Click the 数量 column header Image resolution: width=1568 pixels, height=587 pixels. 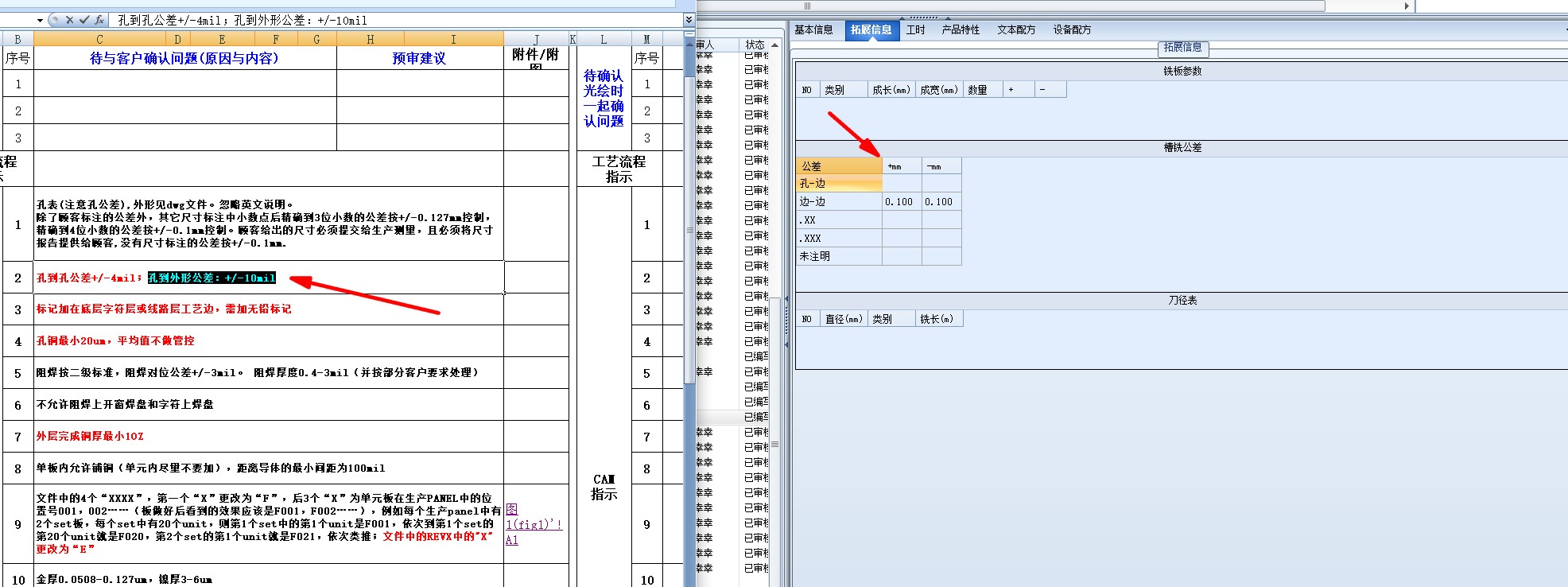(x=983, y=90)
